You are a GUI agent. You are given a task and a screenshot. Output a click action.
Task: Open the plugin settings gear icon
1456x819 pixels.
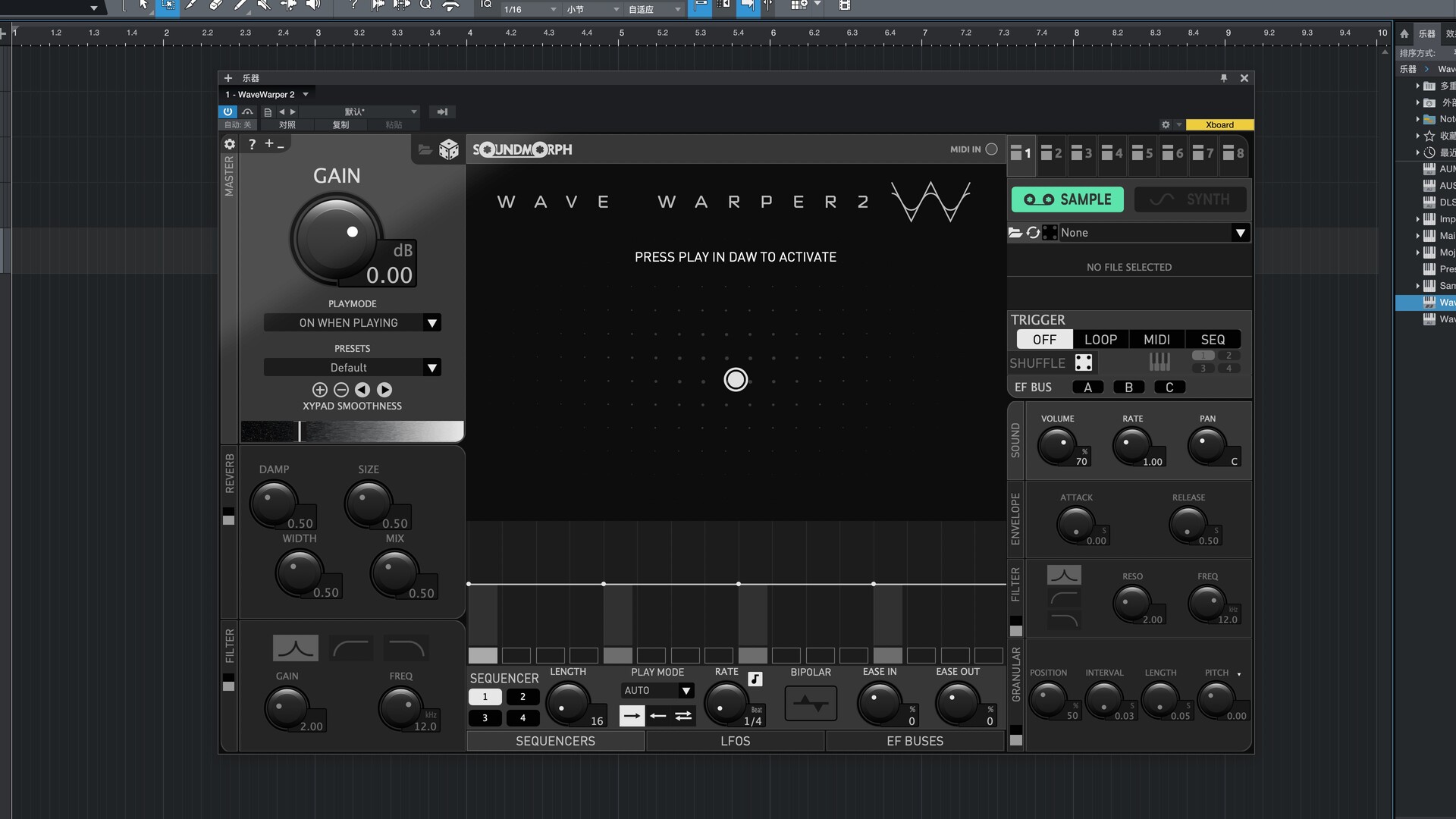pos(230,143)
